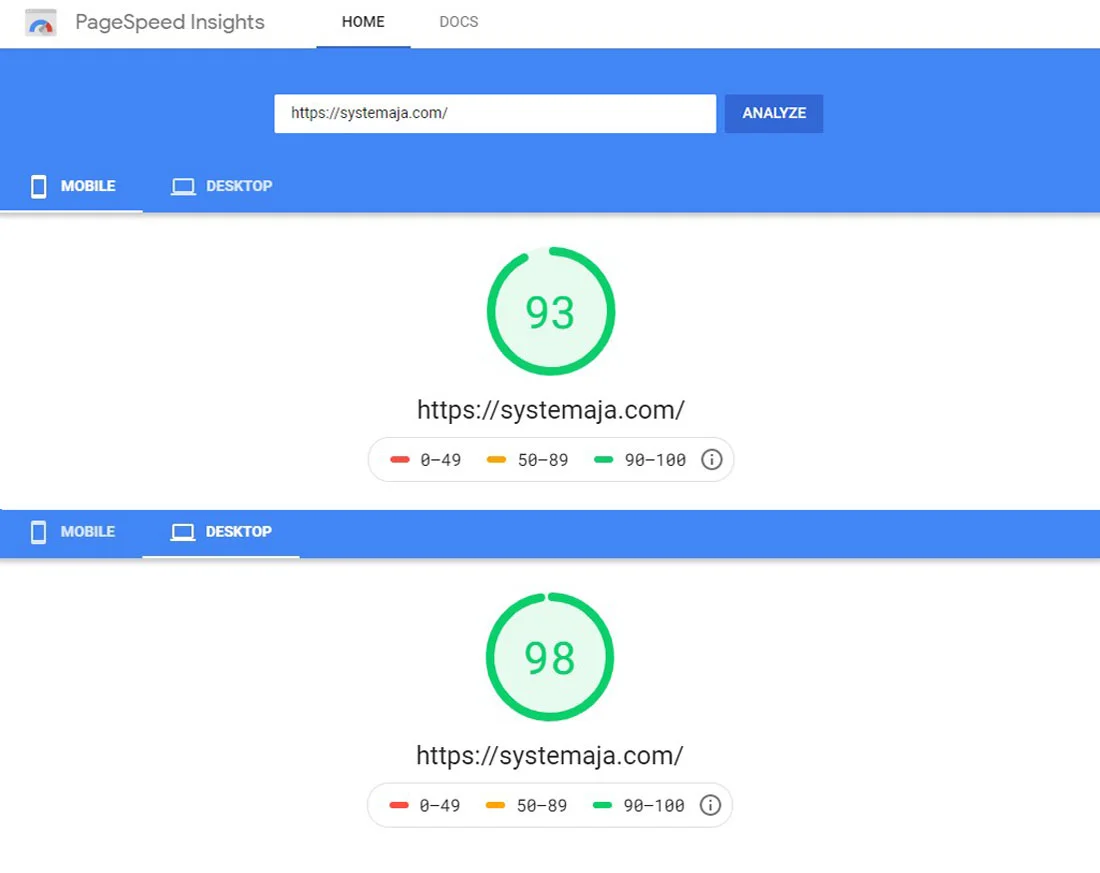Click the orange 50-89 legend marker

tap(495, 459)
